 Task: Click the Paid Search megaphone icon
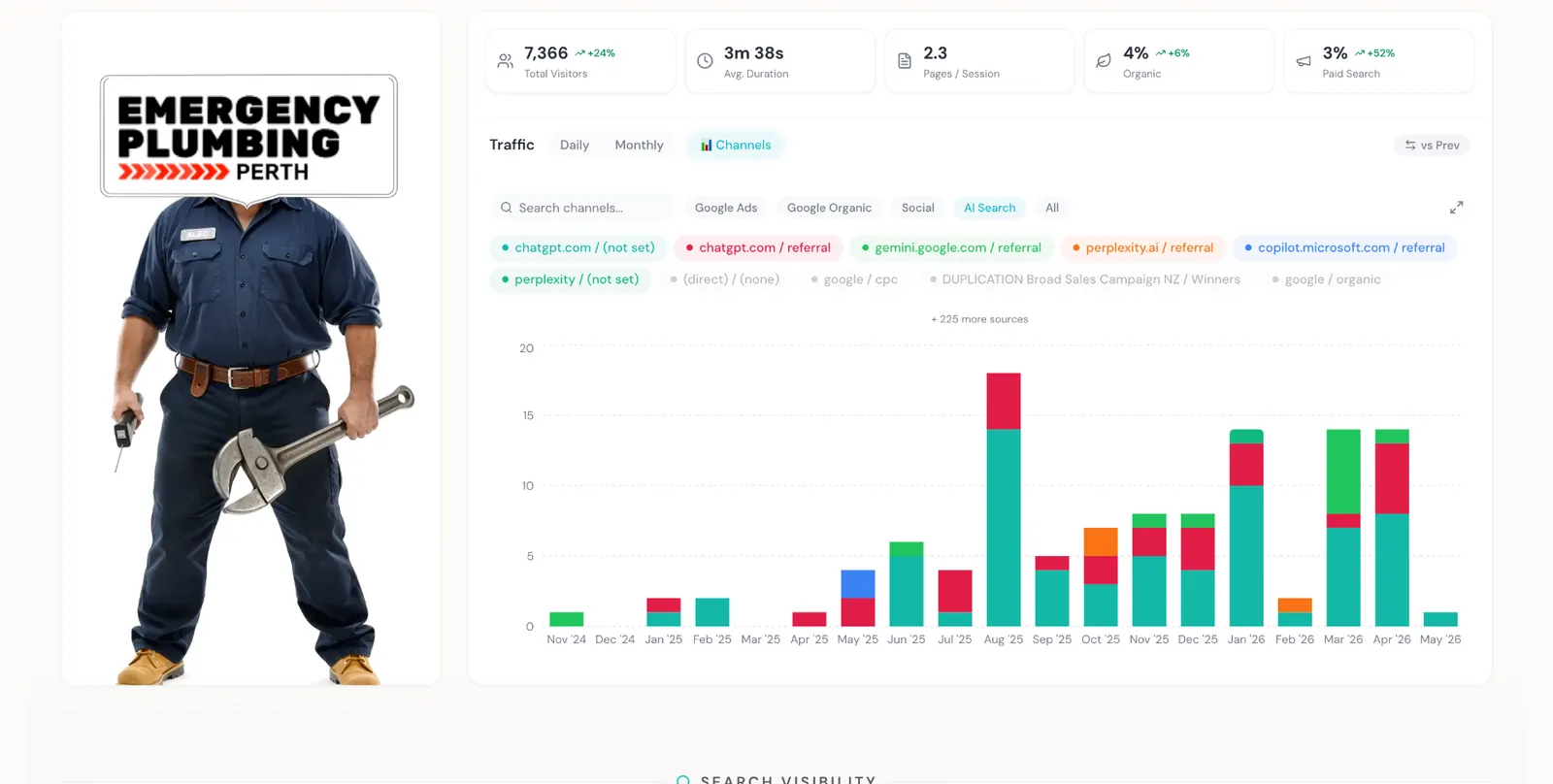tap(1304, 61)
